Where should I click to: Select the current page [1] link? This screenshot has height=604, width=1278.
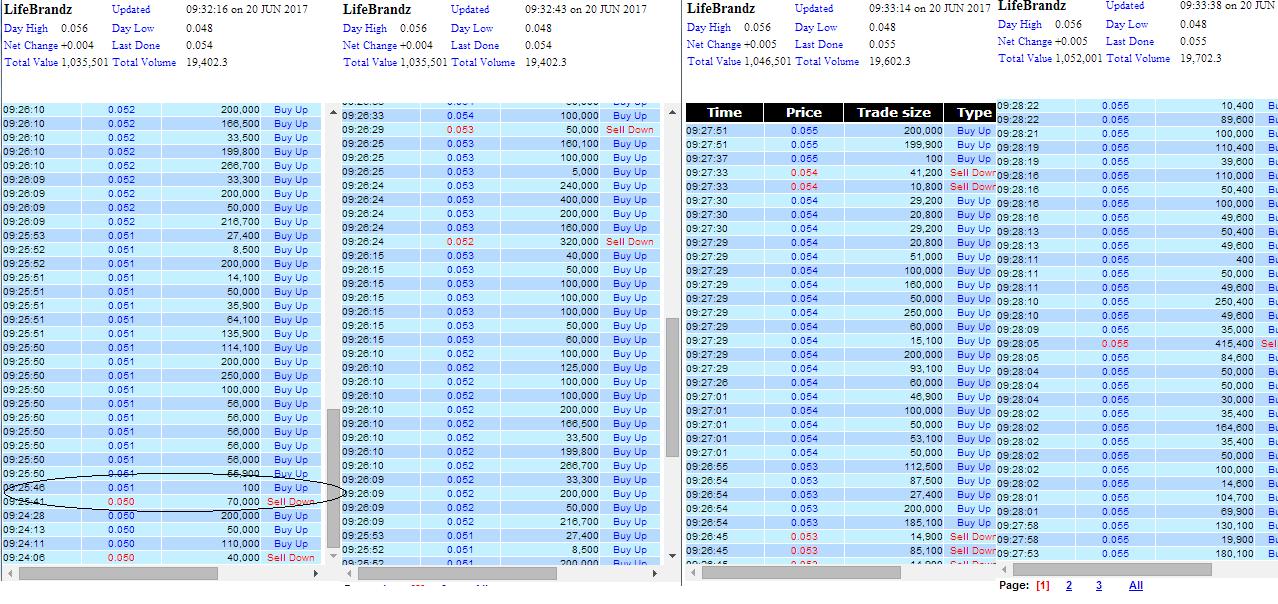(x=1043, y=586)
